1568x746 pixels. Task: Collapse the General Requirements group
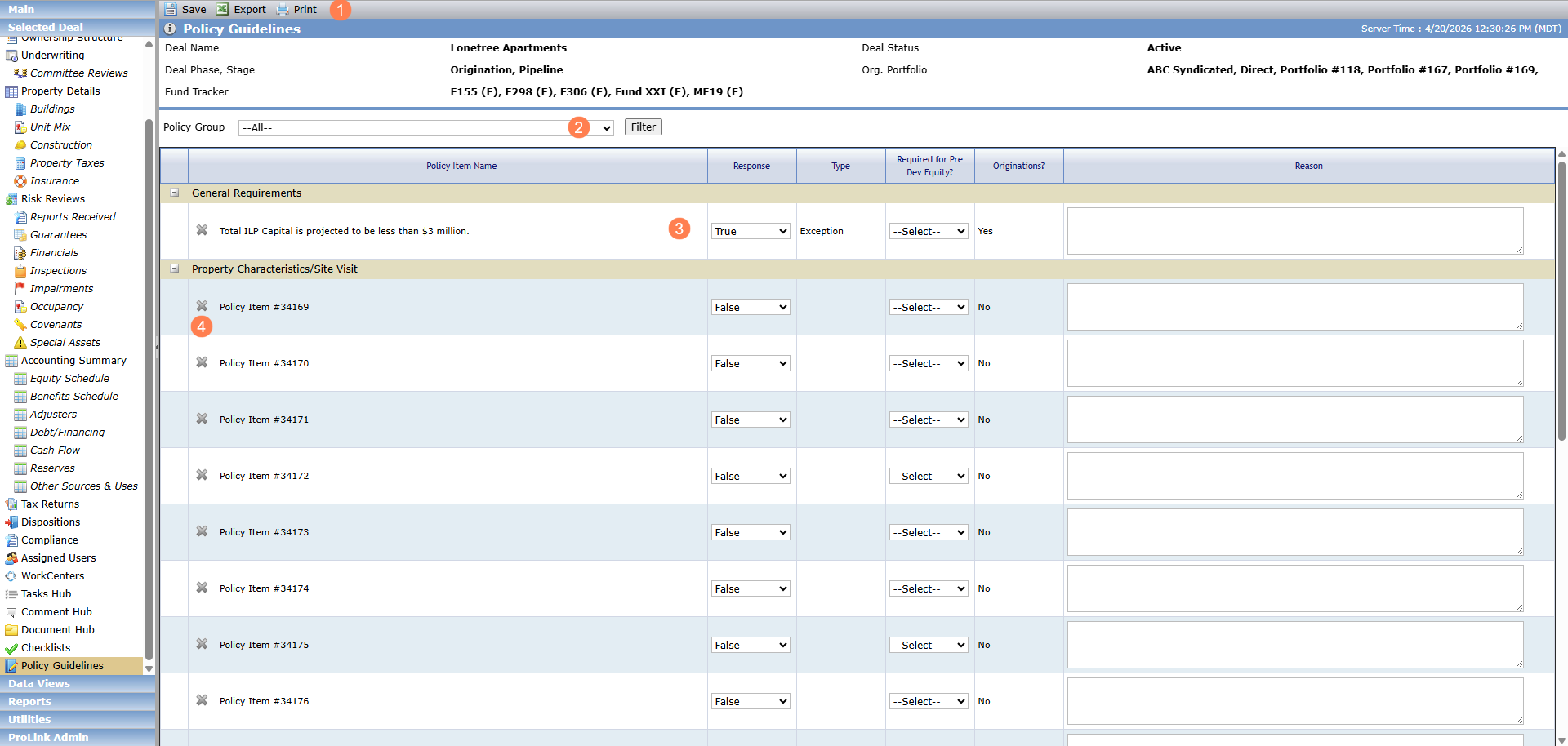pyautogui.click(x=174, y=193)
